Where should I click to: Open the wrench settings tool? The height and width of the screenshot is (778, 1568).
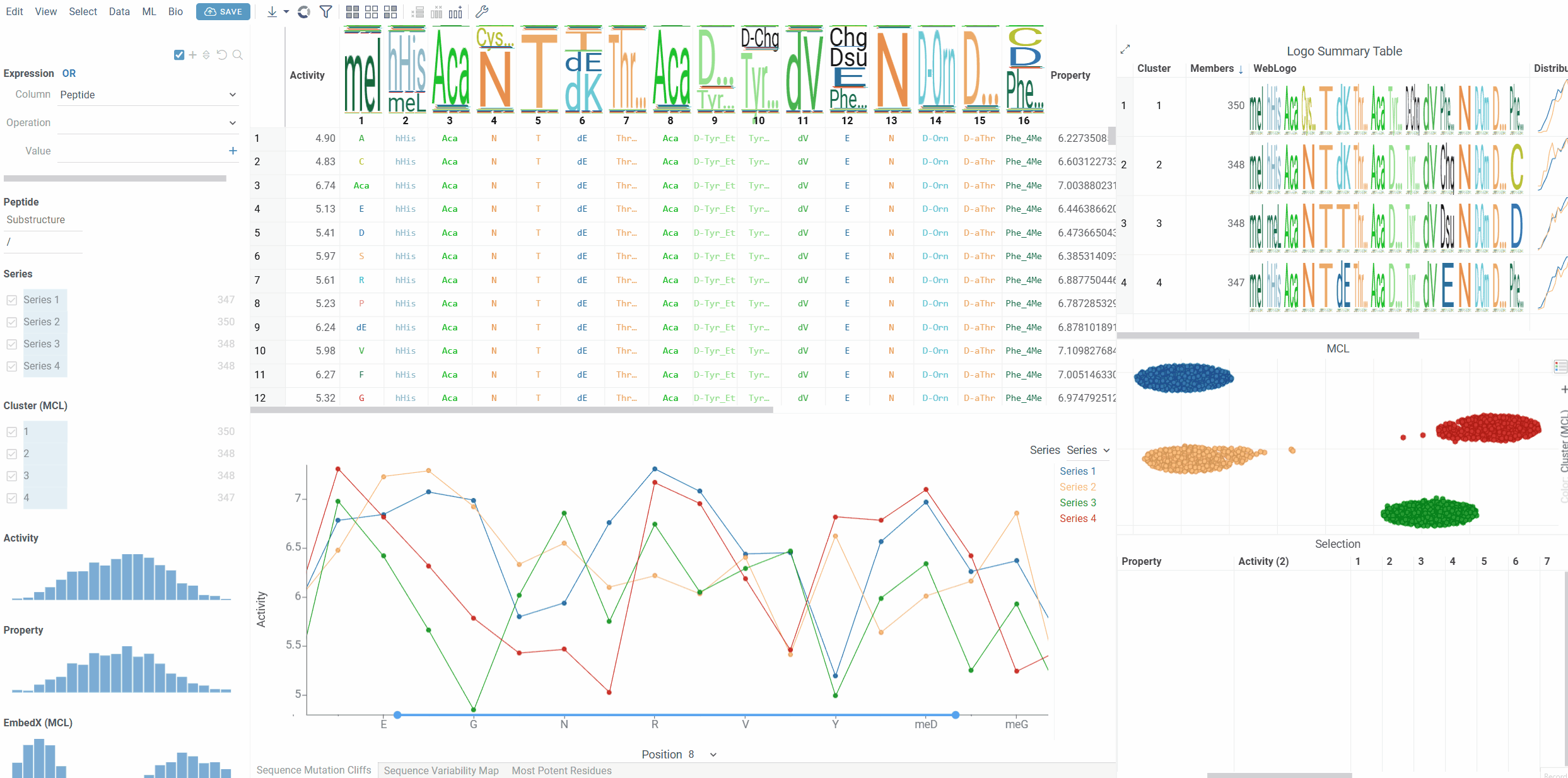click(x=482, y=12)
